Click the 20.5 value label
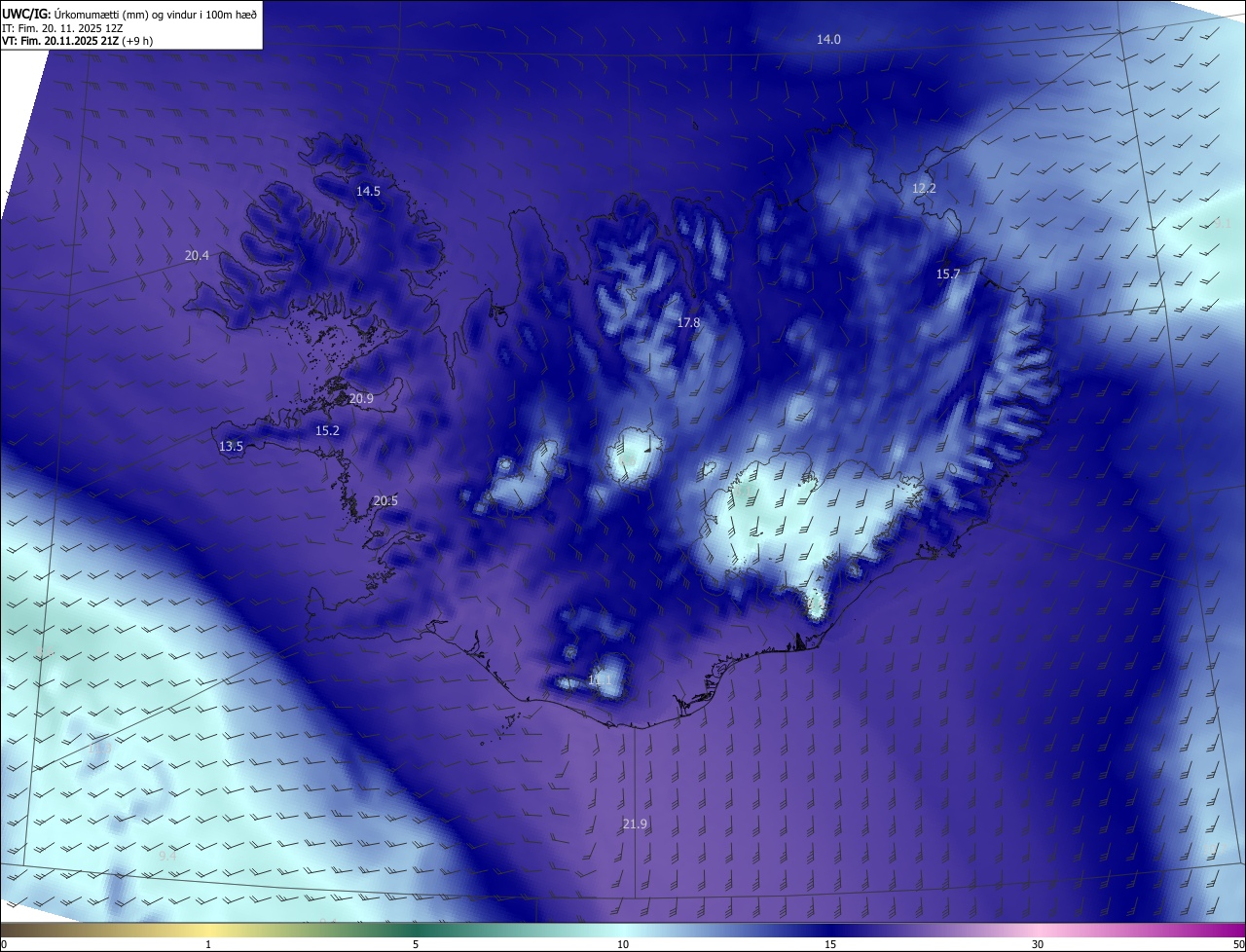The width and height of the screenshot is (1246, 952). click(385, 500)
